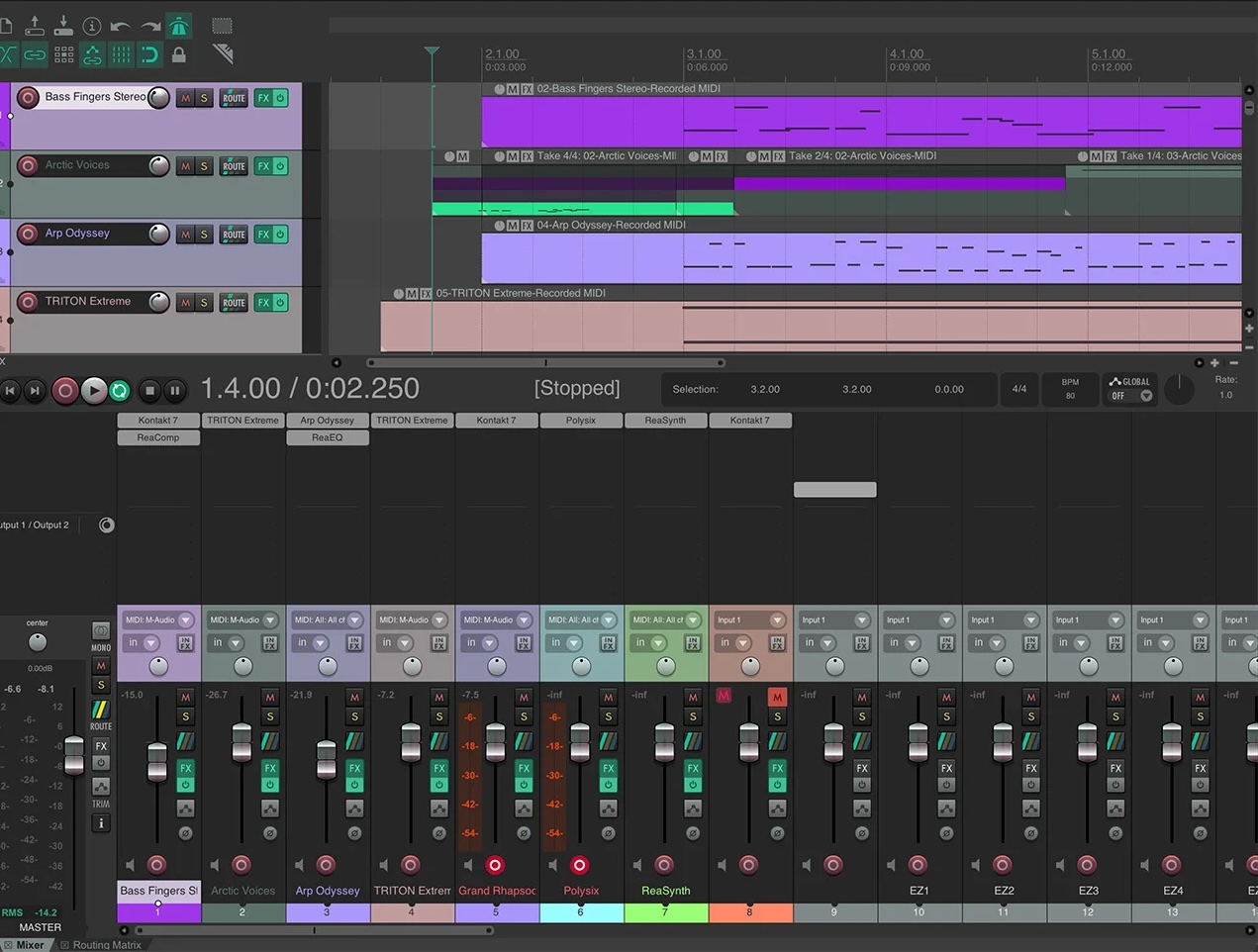The width and height of the screenshot is (1258, 952).
Task: Open the ReaComp plugin on mixer channel 1
Action: 158,437
